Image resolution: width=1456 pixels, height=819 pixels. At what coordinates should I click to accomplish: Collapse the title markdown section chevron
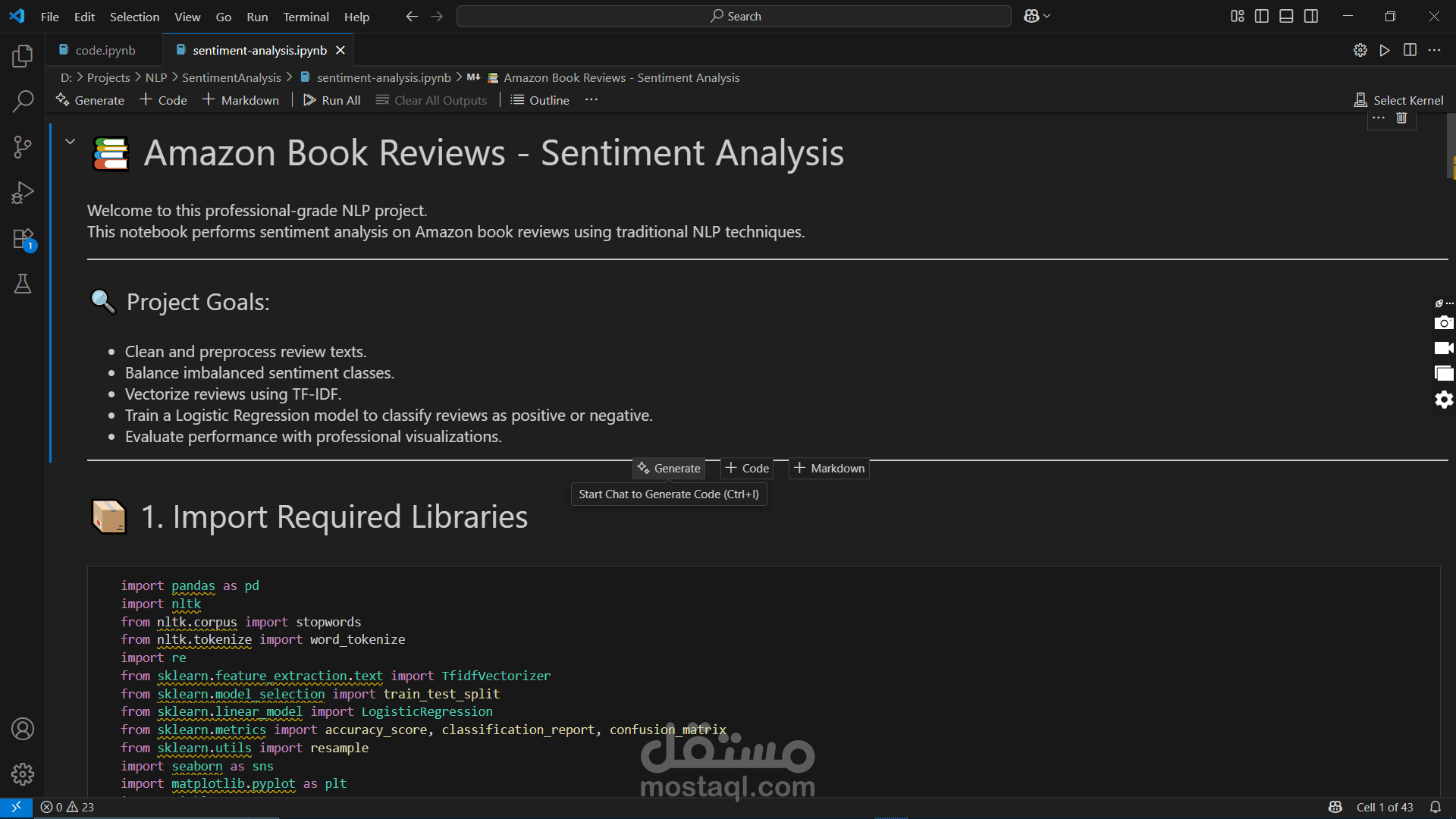[x=70, y=141]
